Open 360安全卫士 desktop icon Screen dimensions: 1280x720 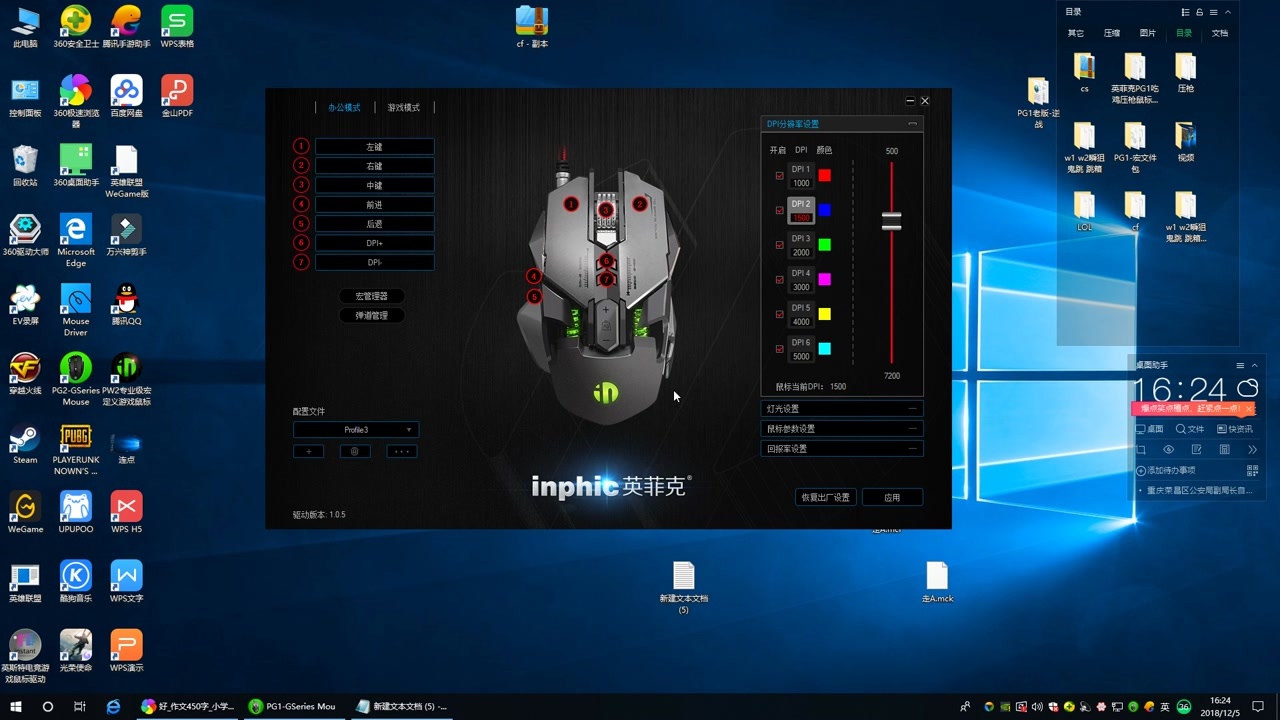coord(75,27)
